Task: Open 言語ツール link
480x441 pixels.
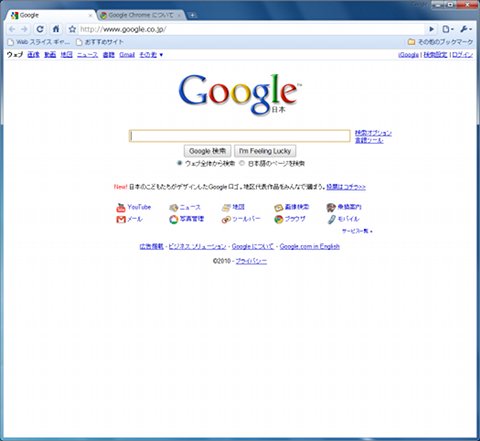Action: coord(369,140)
